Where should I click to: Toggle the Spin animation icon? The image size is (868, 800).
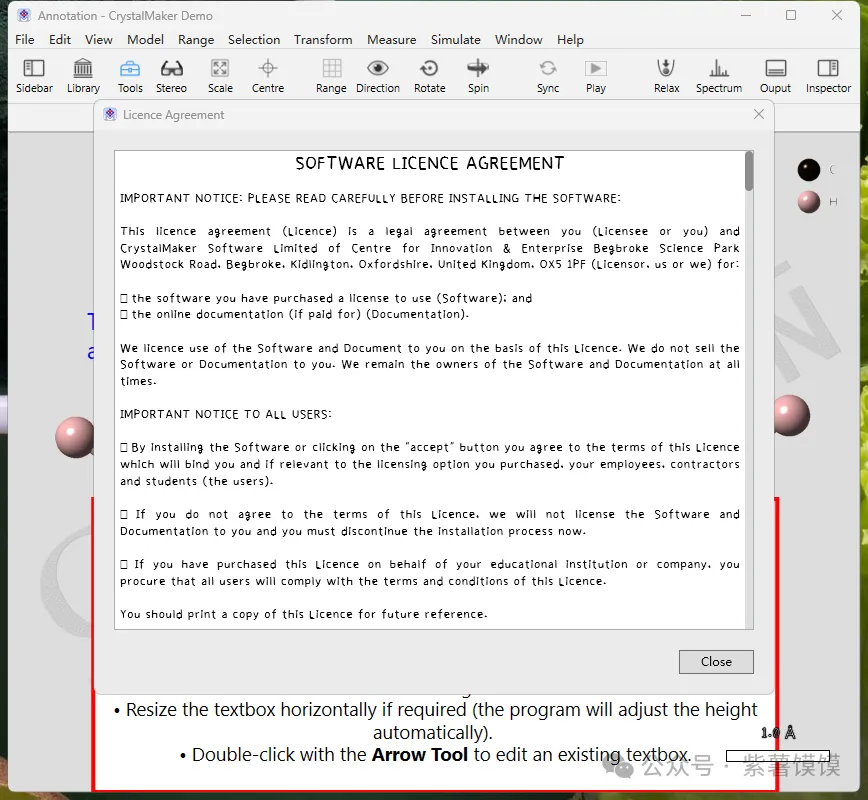[x=478, y=69]
